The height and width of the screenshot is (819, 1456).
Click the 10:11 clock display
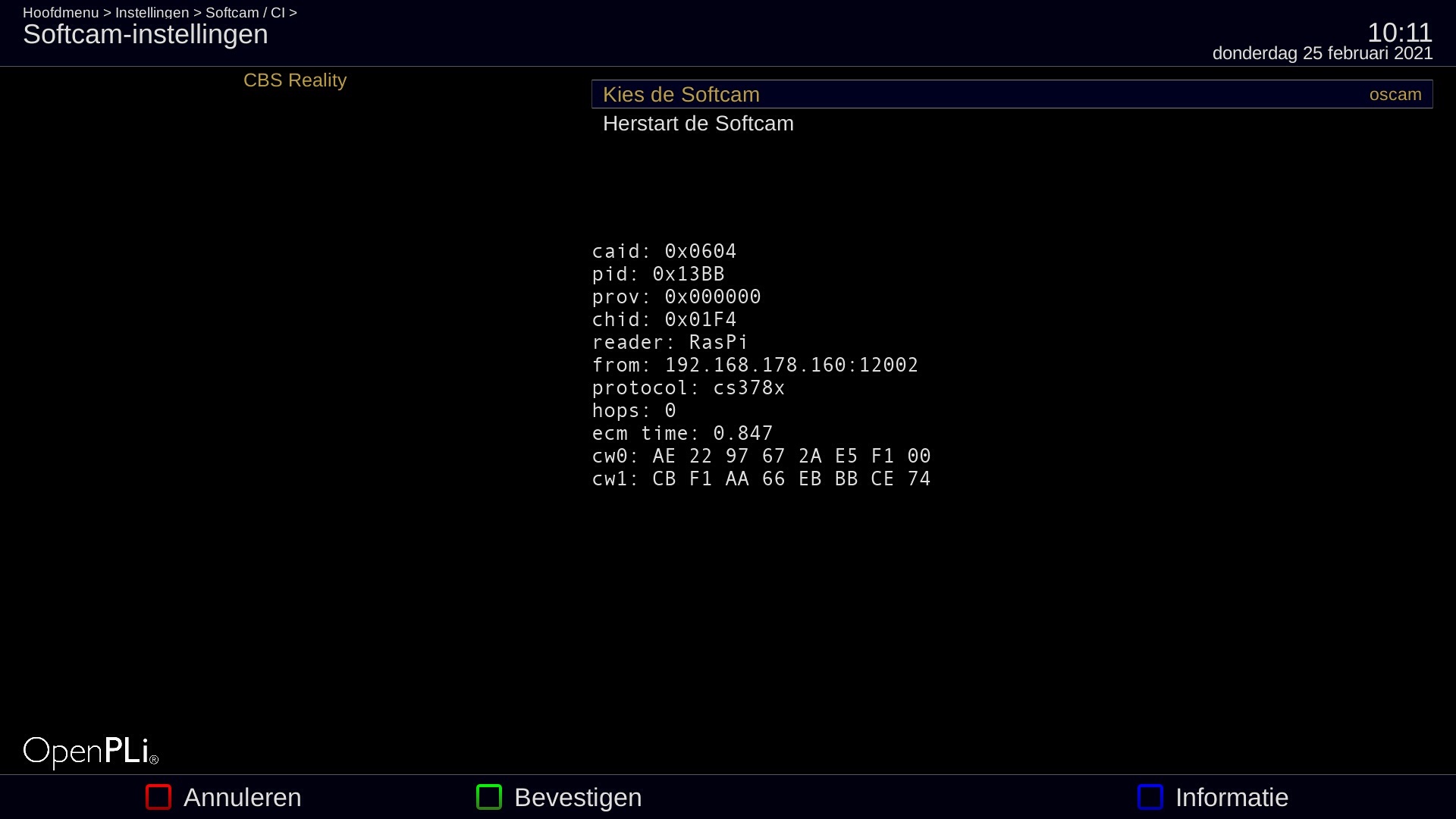point(1399,33)
